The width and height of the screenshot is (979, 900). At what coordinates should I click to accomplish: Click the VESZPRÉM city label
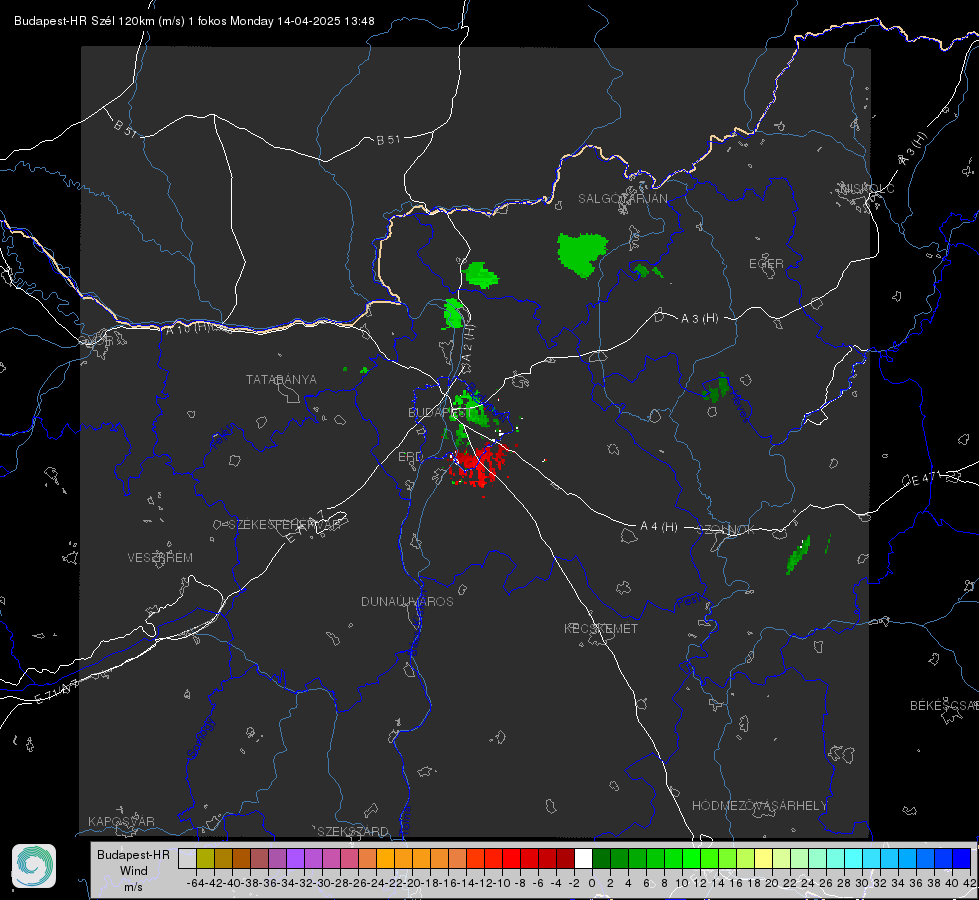(x=160, y=558)
